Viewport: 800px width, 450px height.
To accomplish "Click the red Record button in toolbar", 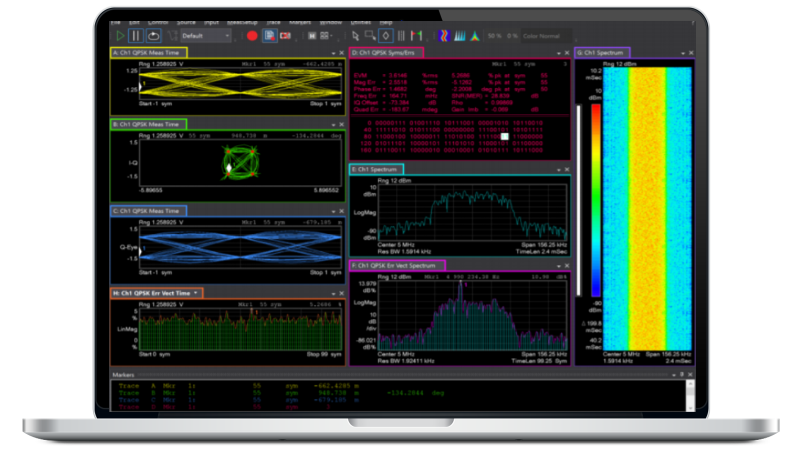I will 252,35.
